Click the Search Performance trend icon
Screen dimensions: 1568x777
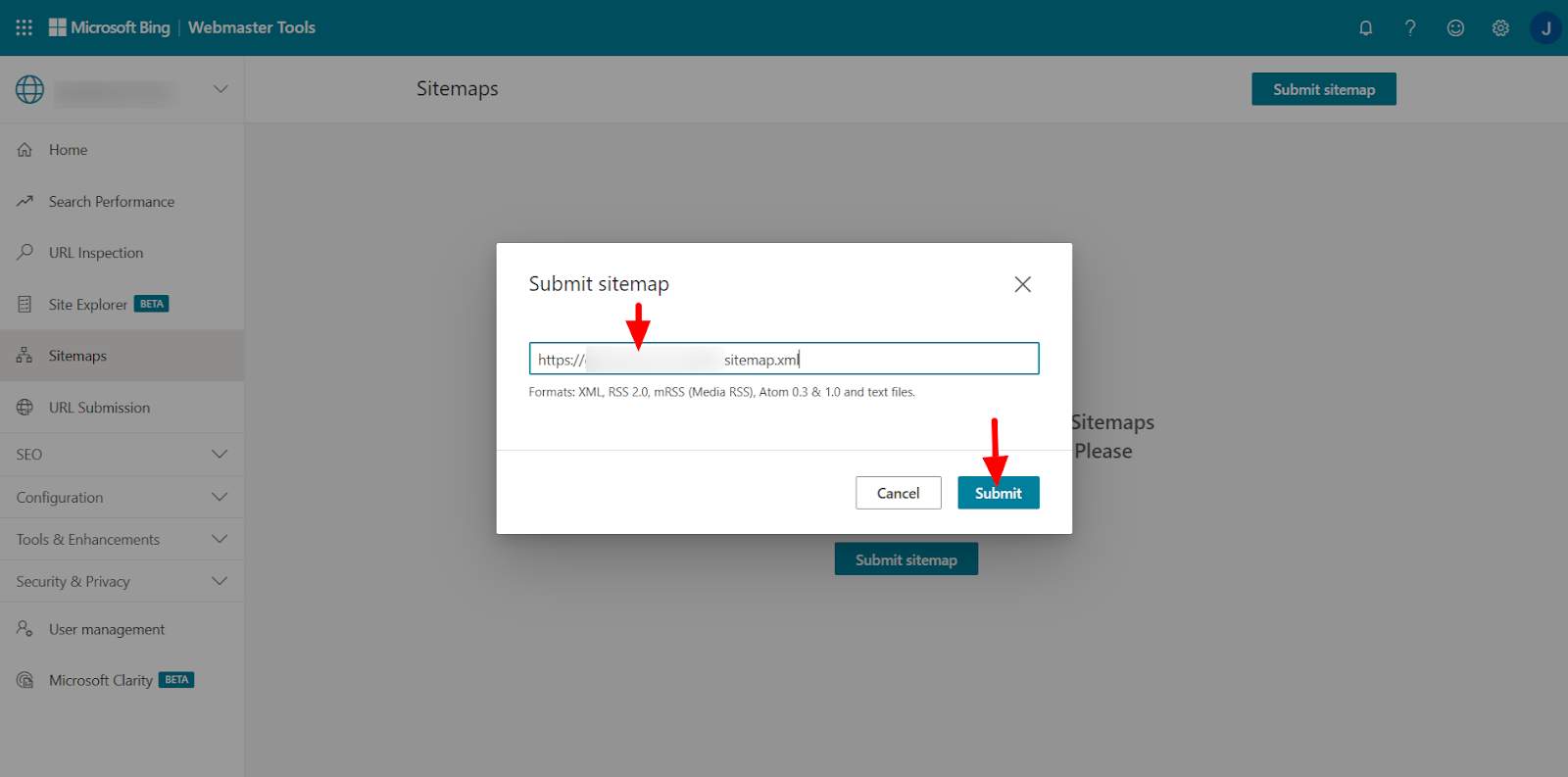point(24,201)
